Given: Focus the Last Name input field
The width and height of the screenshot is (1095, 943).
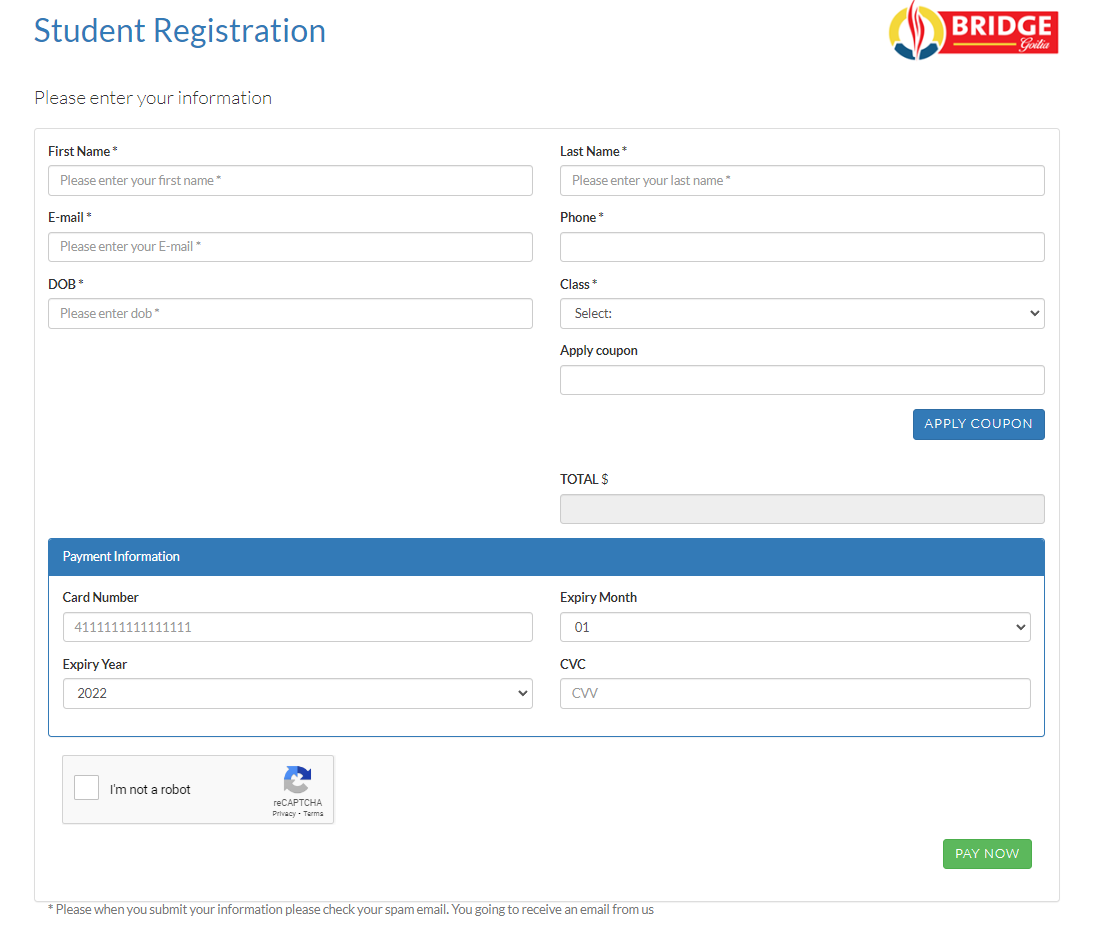Looking at the screenshot, I should coord(802,181).
